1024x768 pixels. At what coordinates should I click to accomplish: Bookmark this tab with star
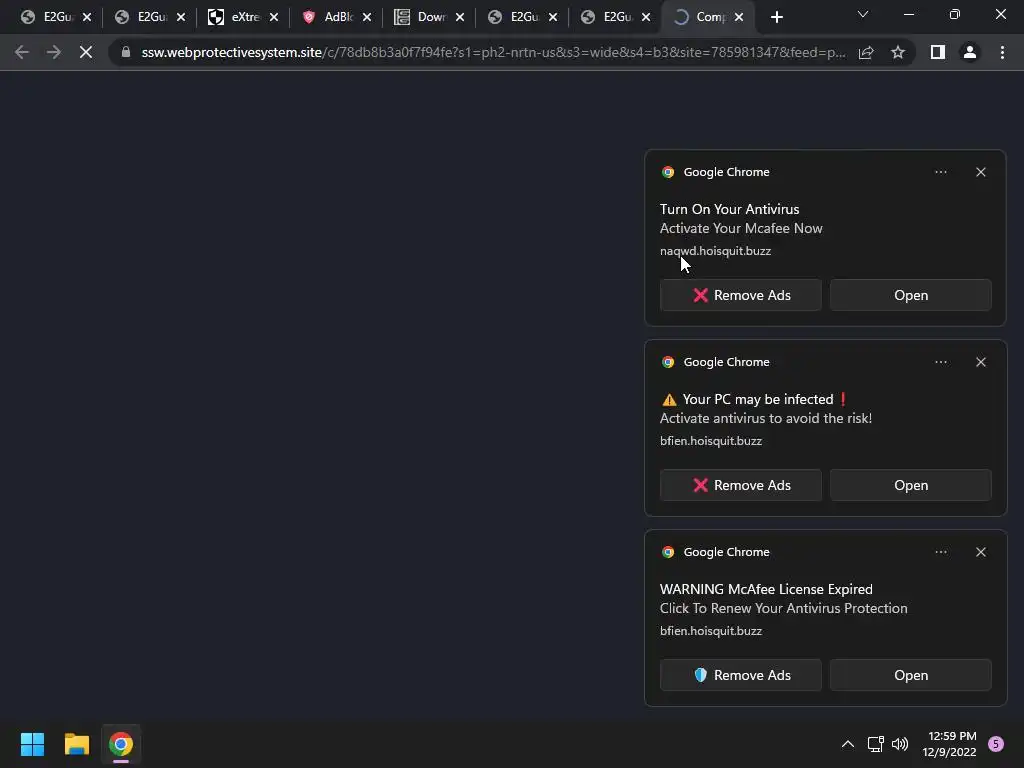click(x=898, y=52)
